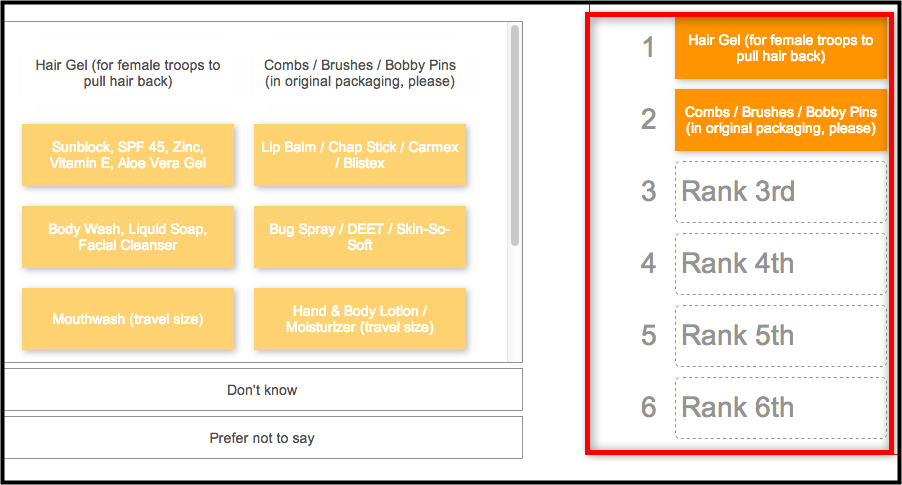Click the rank number 6 label

click(648, 407)
